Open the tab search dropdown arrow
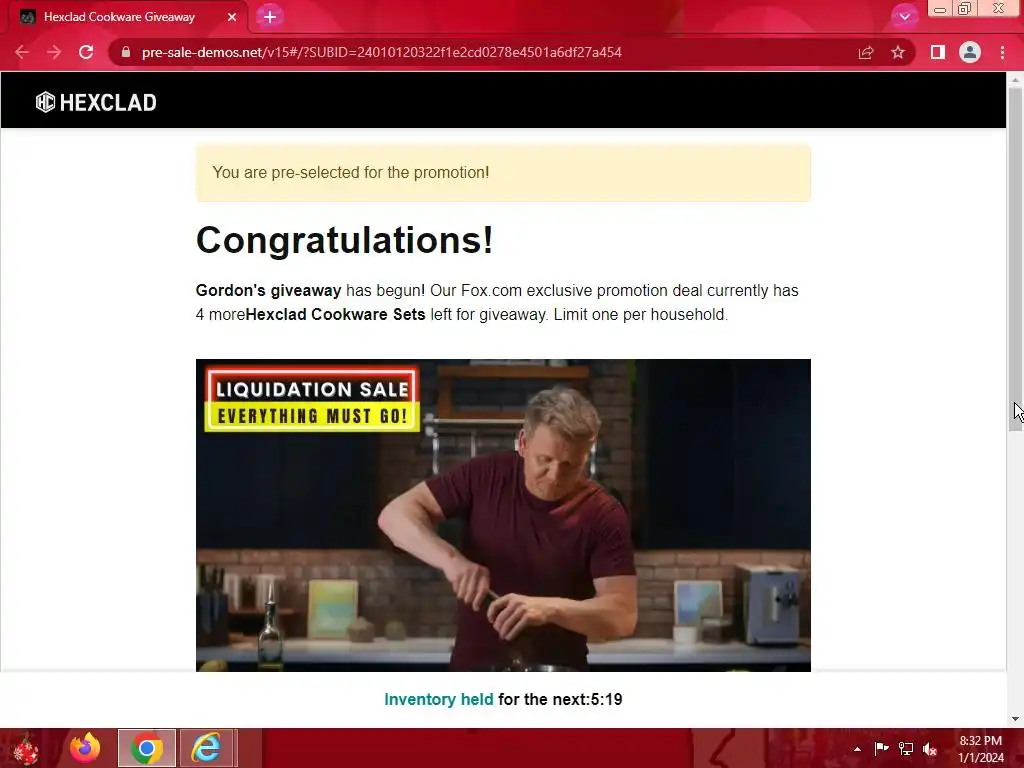Screen dimensions: 1024x768 [904, 16]
